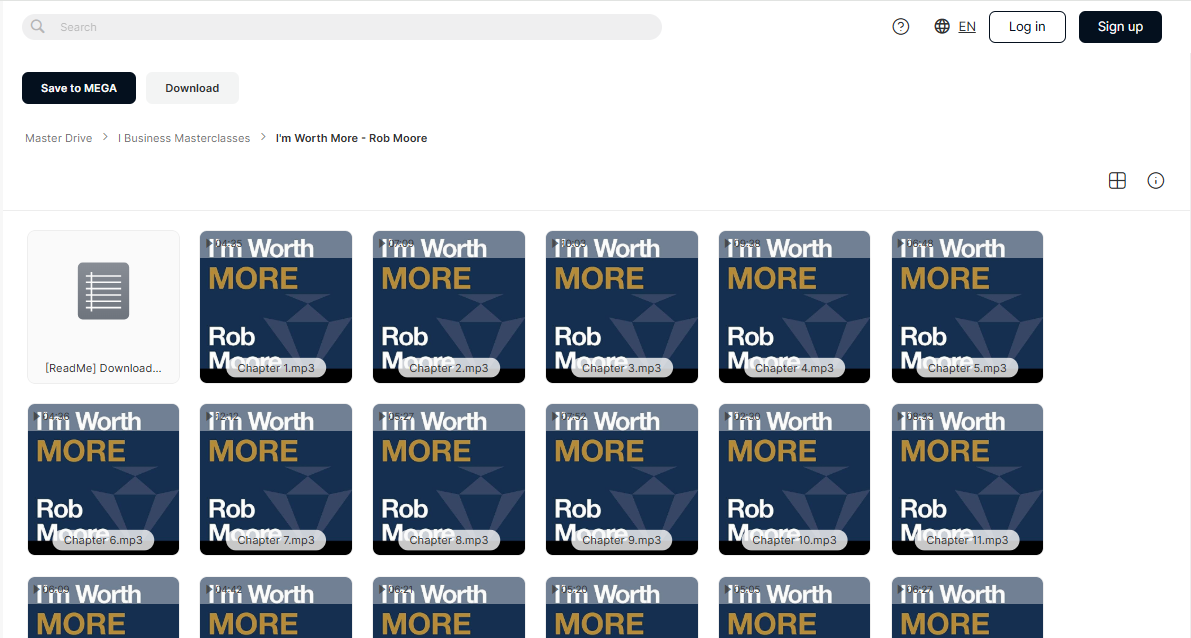
Task: Click the play icon on Chapter 11.mp3
Action: pos(902,416)
